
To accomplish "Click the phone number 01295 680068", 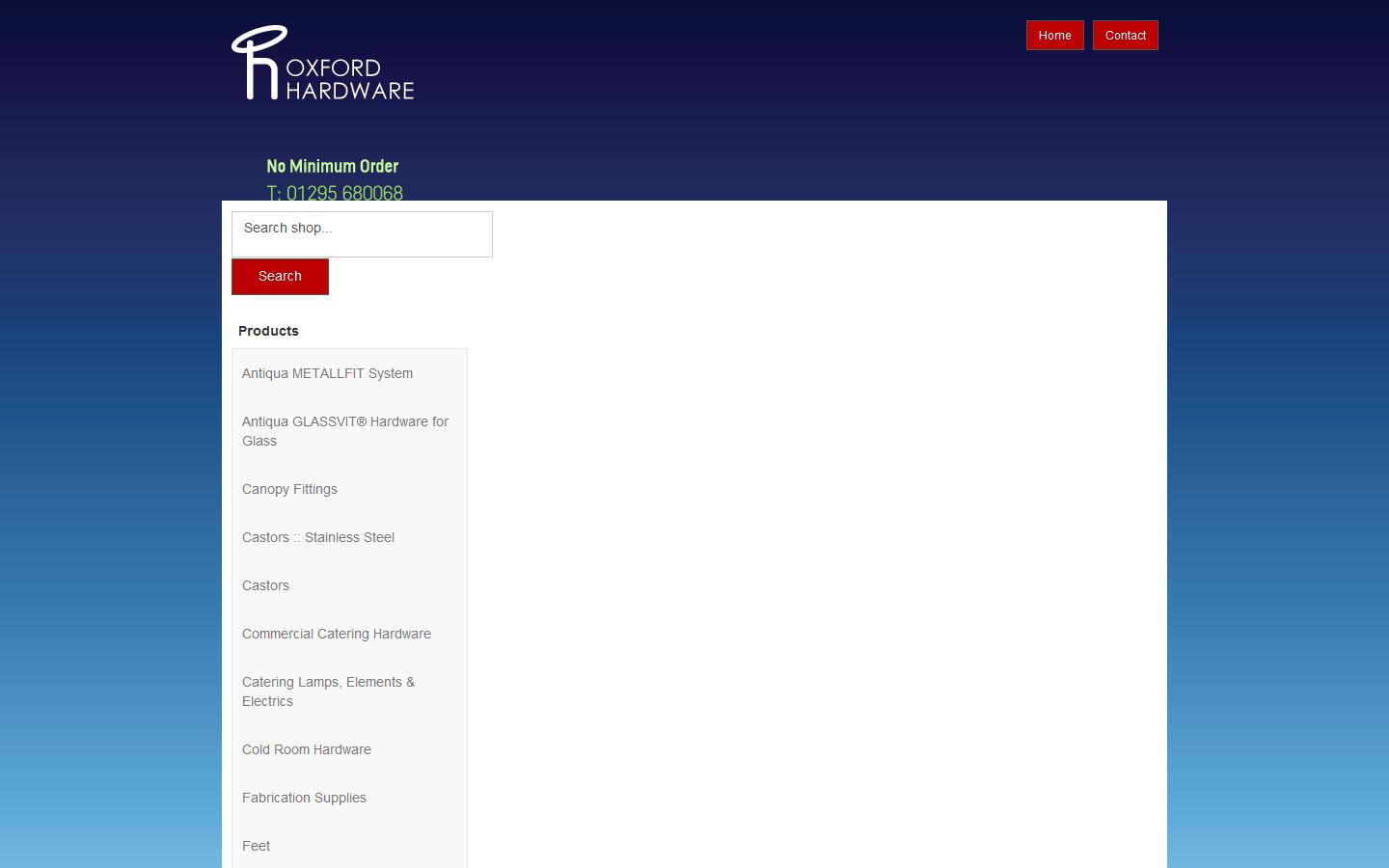I will (x=335, y=193).
